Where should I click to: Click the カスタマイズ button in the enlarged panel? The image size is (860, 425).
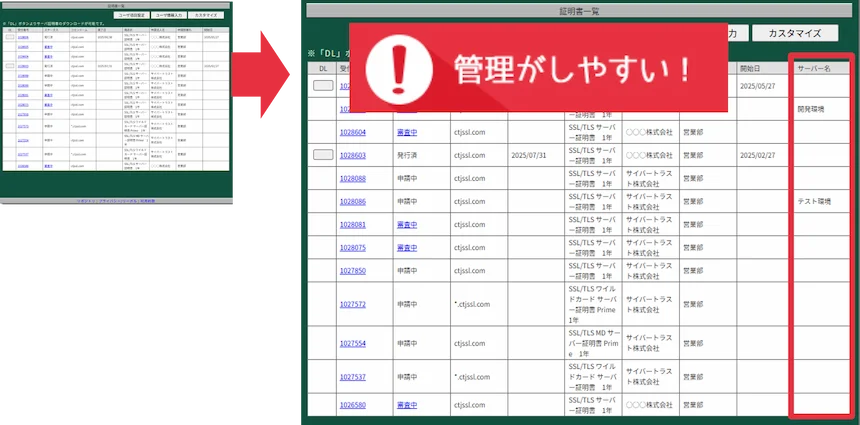pos(787,33)
